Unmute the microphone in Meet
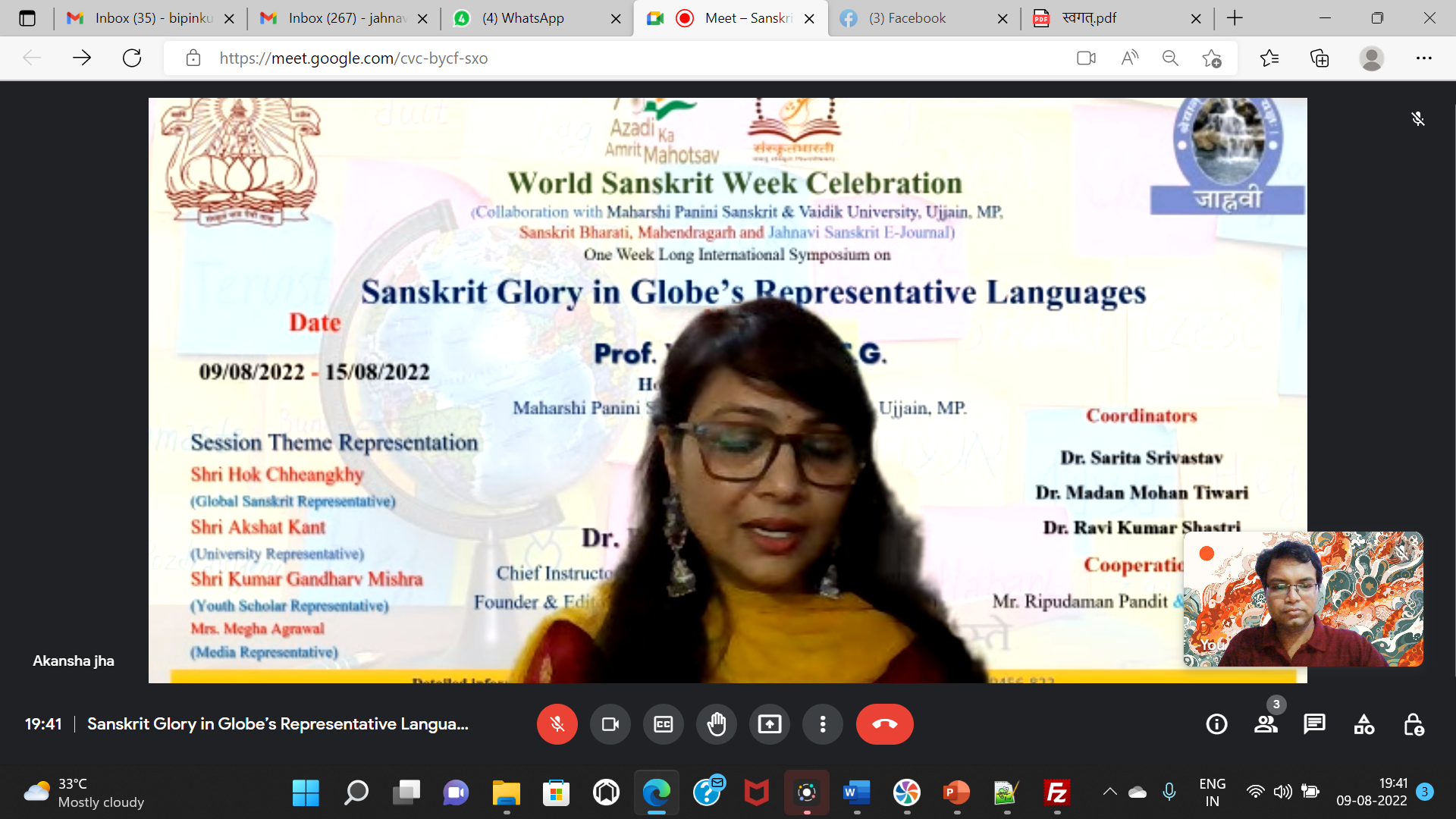1456x819 pixels. point(557,724)
